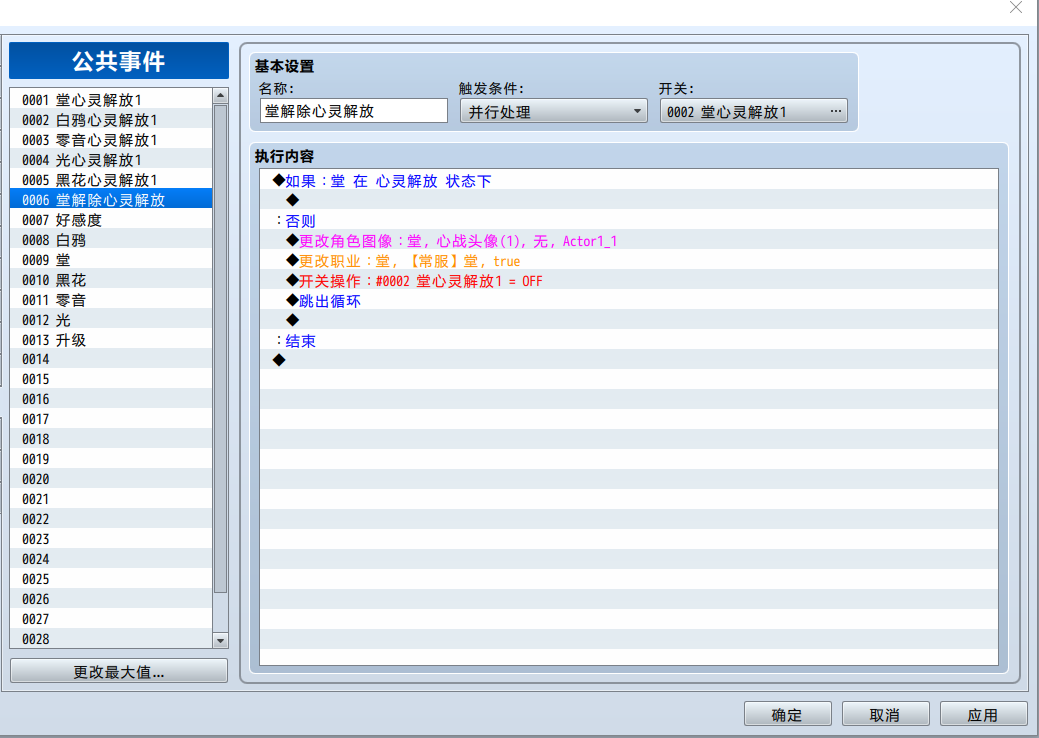Select event 0006 堂解除心灵解放

[111, 199]
